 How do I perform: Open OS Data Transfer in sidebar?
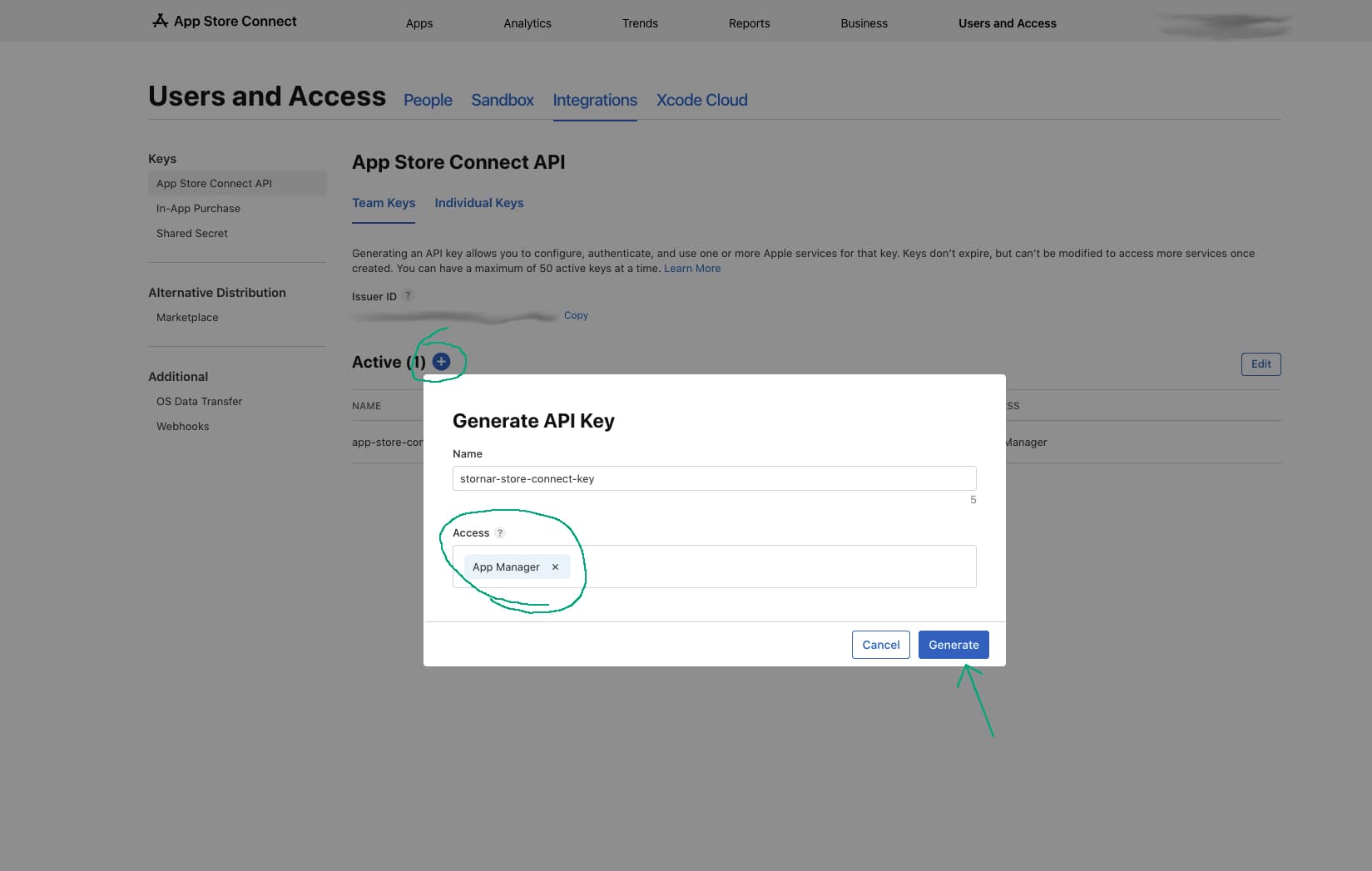coord(199,401)
